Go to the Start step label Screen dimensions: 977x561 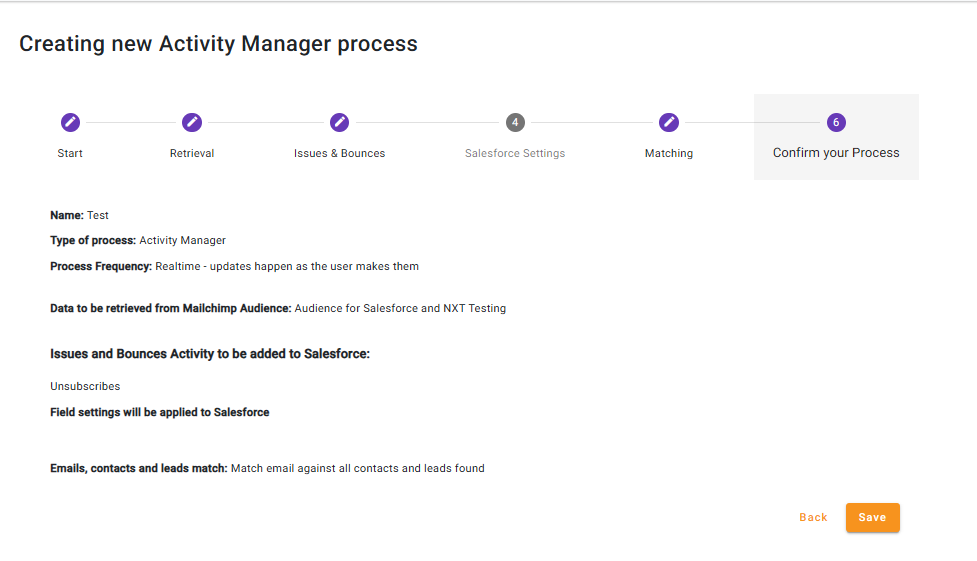[70, 153]
